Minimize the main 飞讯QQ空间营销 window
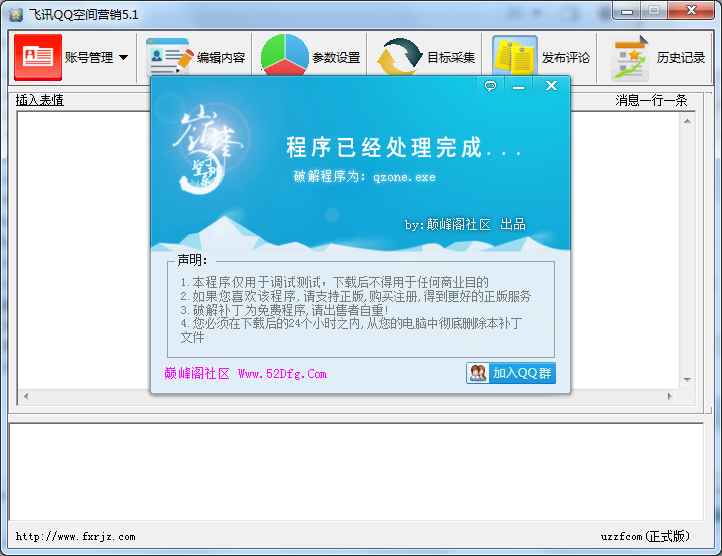This screenshot has width=722, height=556. (x=627, y=12)
